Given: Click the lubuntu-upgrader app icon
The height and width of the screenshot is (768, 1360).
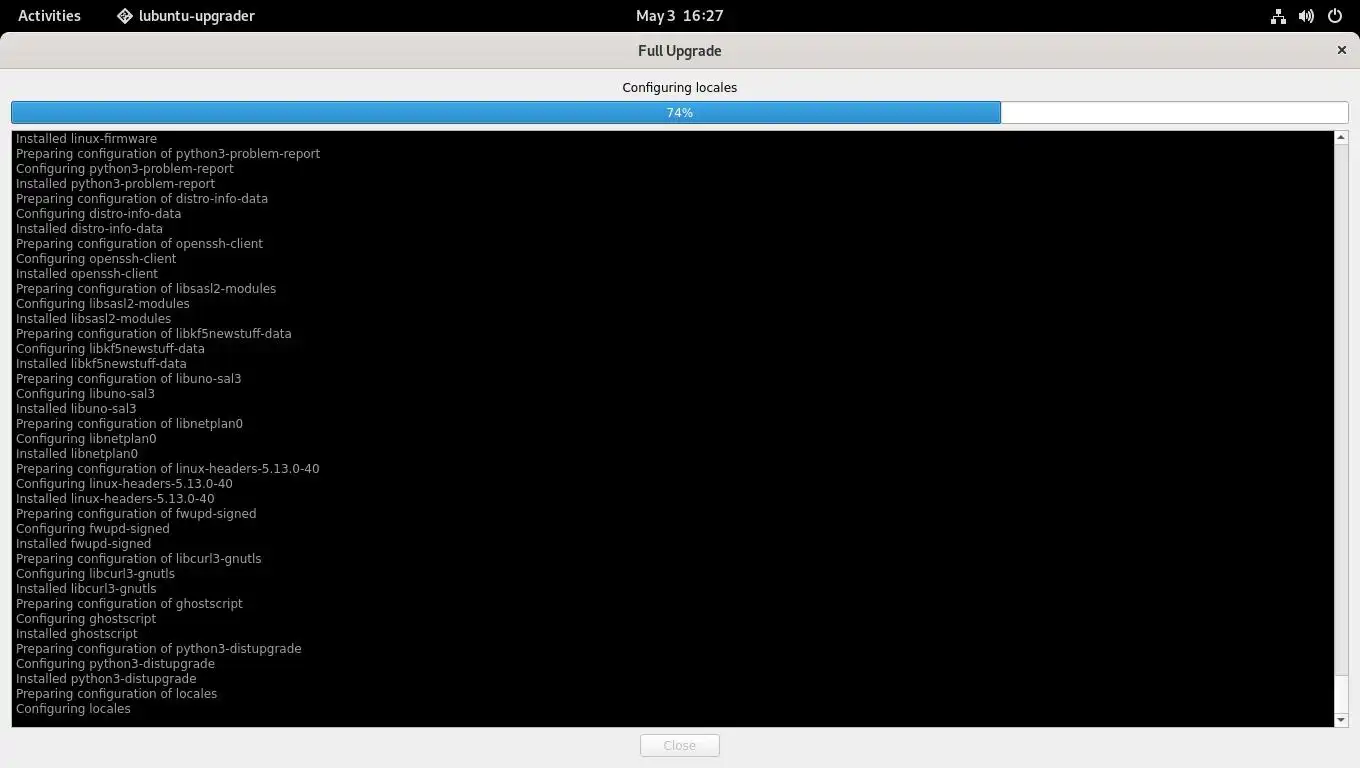Looking at the screenshot, I should pyautogui.click(x=125, y=16).
